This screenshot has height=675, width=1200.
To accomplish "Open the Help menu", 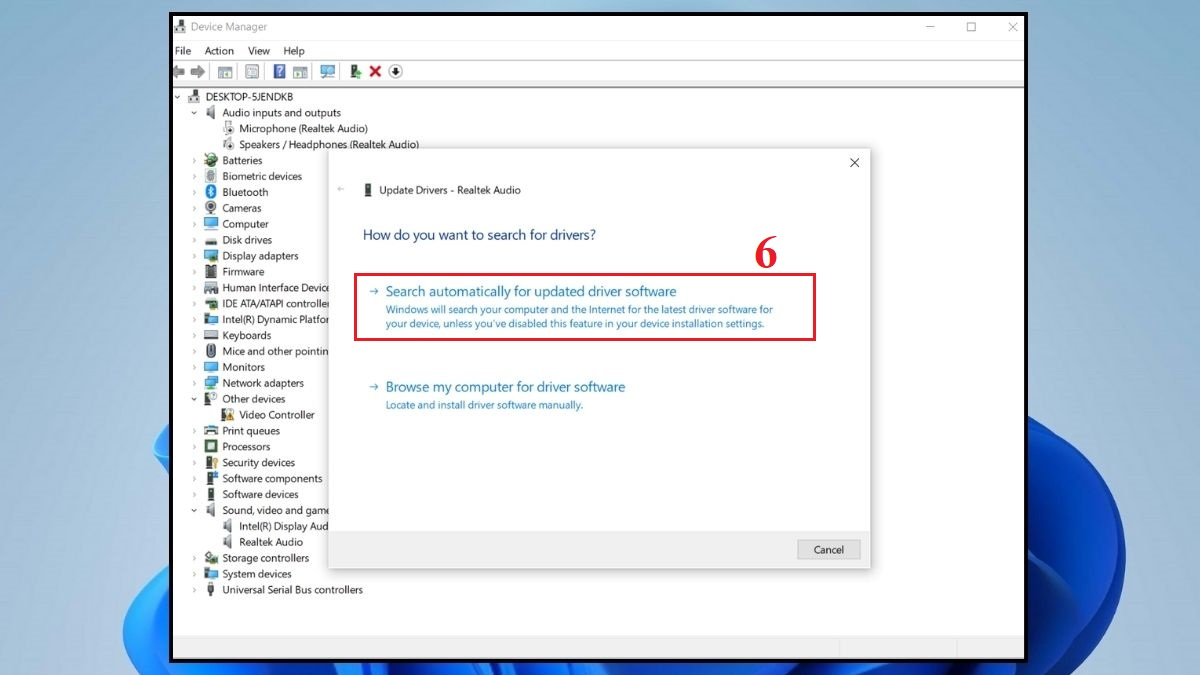I will tap(294, 51).
